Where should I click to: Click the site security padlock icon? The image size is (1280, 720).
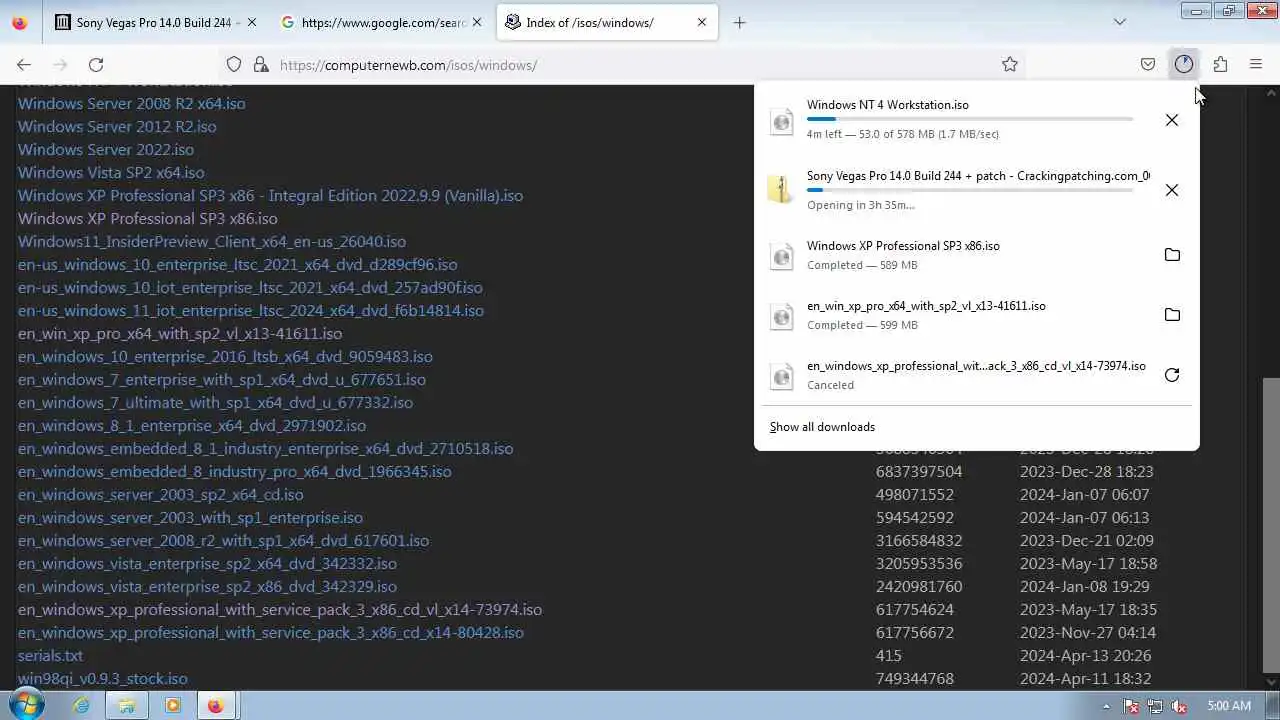tap(260, 64)
